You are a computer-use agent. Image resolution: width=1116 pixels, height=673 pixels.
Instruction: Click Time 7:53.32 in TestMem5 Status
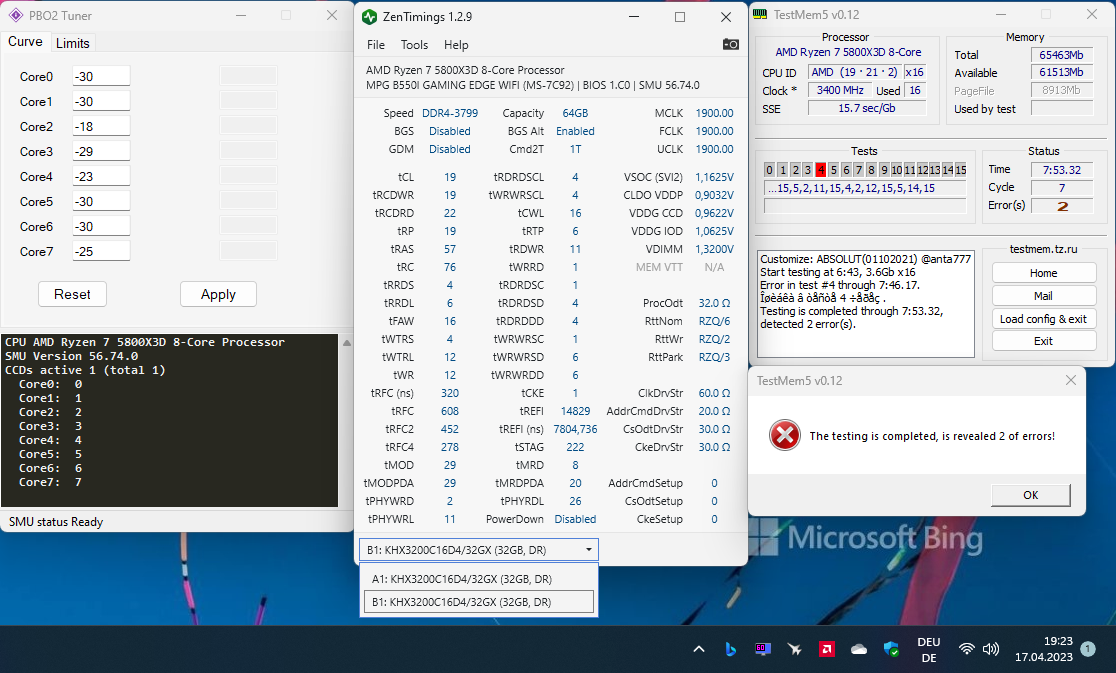pyautogui.click(x=1062, y=170)
